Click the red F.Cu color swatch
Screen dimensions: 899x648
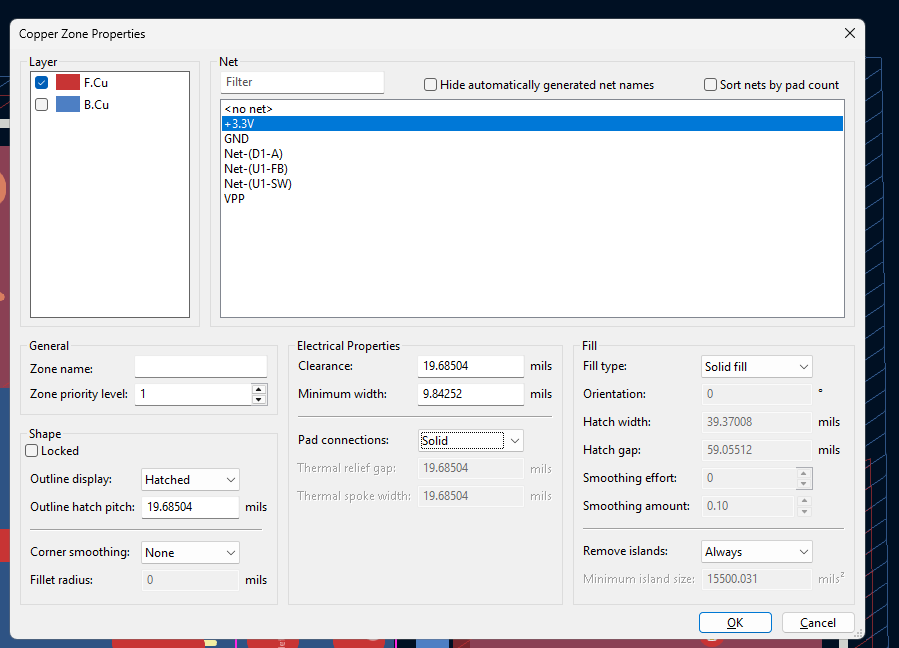pos(68,83)
